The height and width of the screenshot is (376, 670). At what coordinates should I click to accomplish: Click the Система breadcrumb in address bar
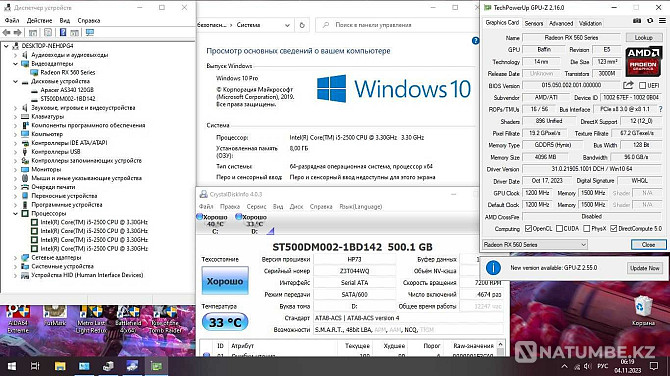click(248, 25)
